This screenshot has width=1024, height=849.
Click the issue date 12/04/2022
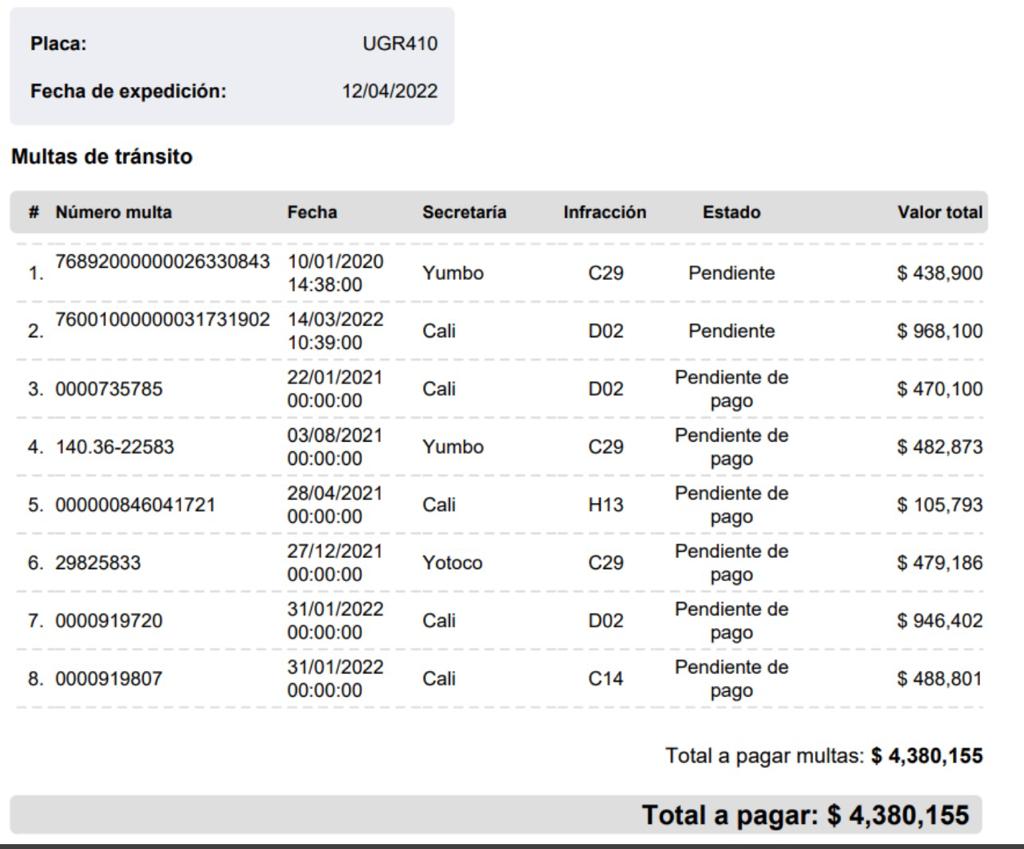tap(389, 91)
